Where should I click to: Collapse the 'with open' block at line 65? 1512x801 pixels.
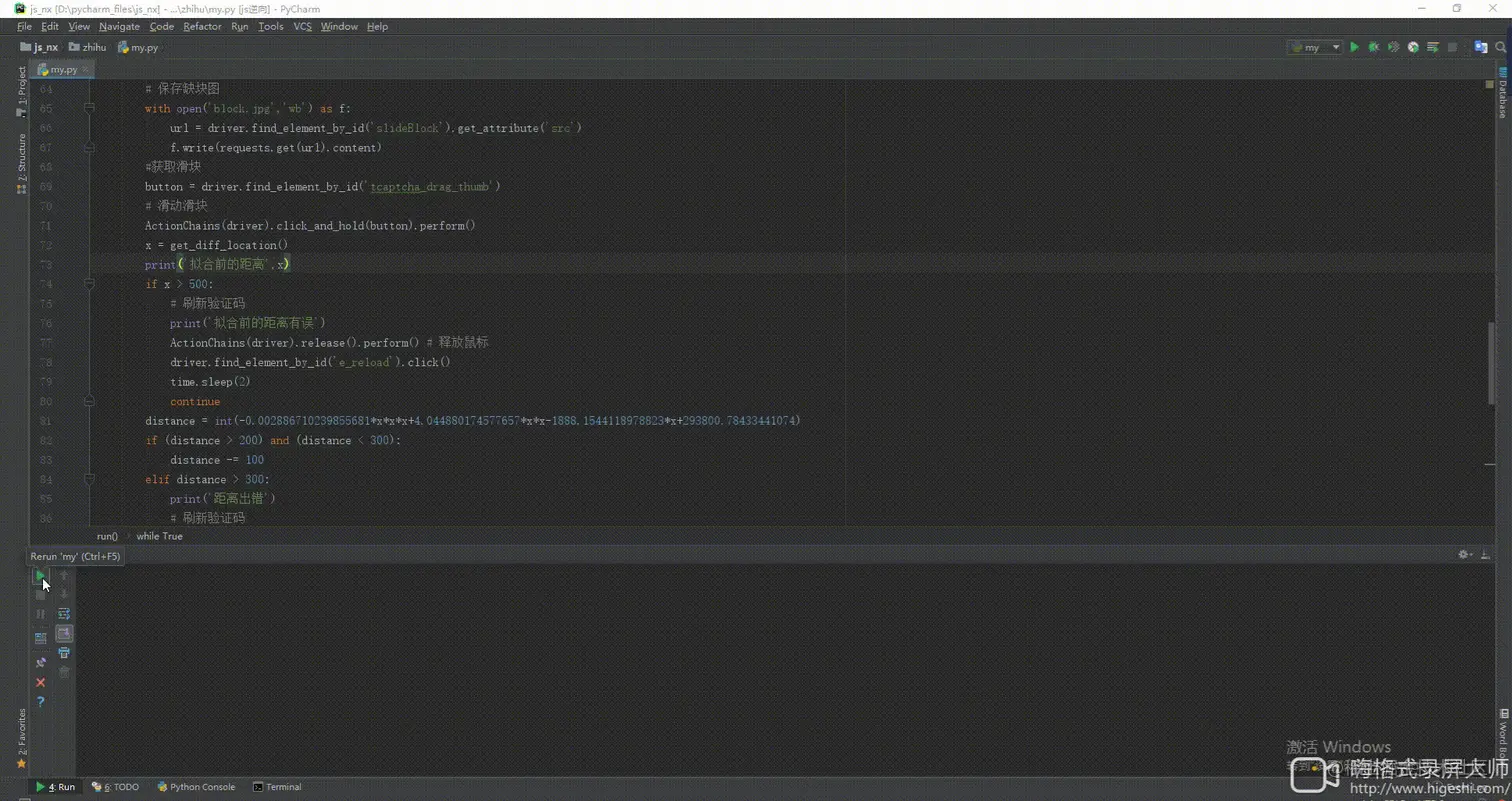(x=90, y=108)
